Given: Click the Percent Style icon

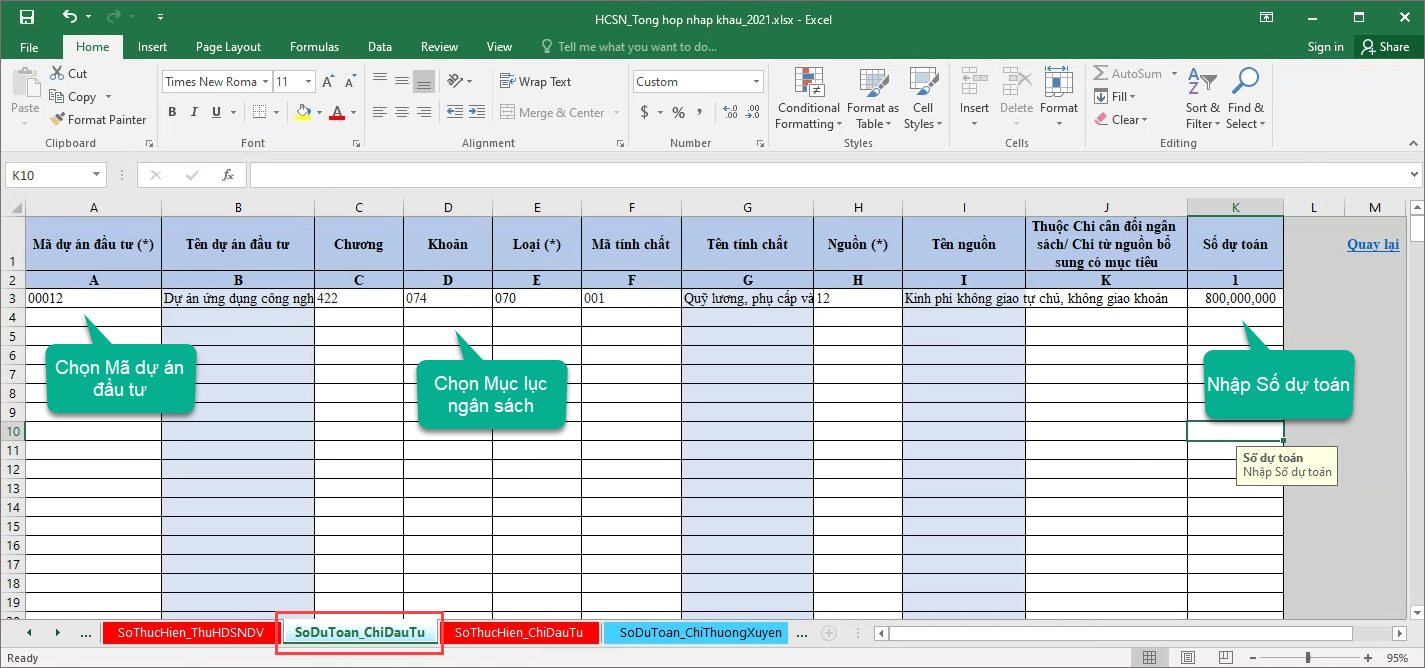Looking at the screenshot, I should point(678,112).
